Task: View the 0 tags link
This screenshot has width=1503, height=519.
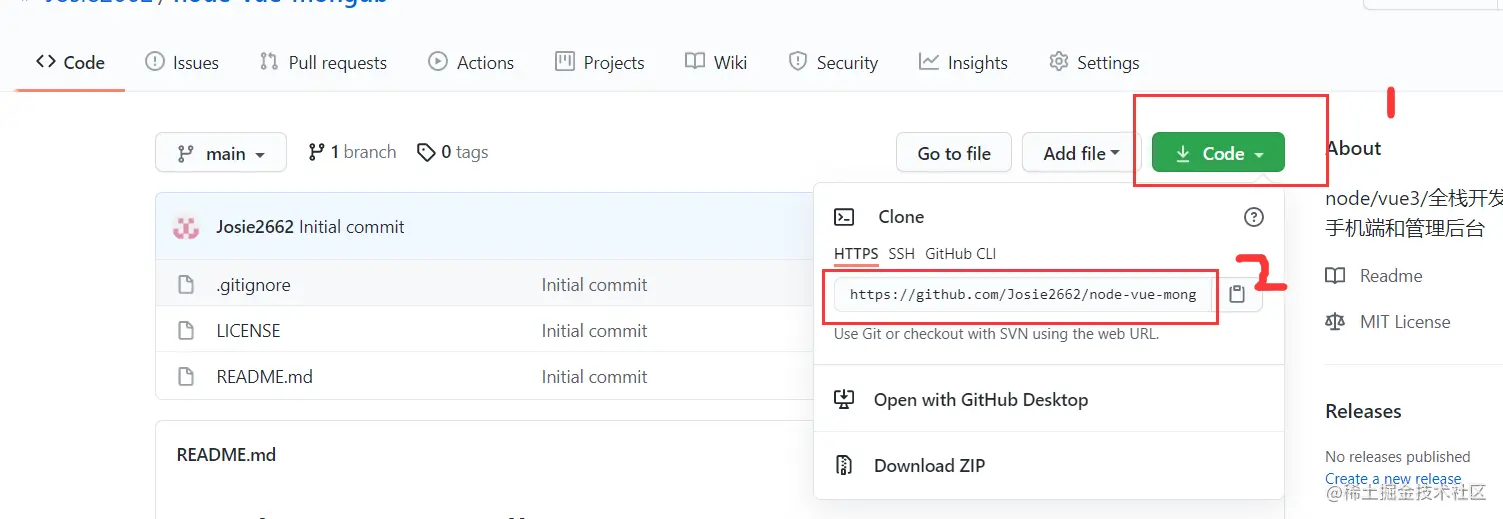Action: tap(452, 152)
